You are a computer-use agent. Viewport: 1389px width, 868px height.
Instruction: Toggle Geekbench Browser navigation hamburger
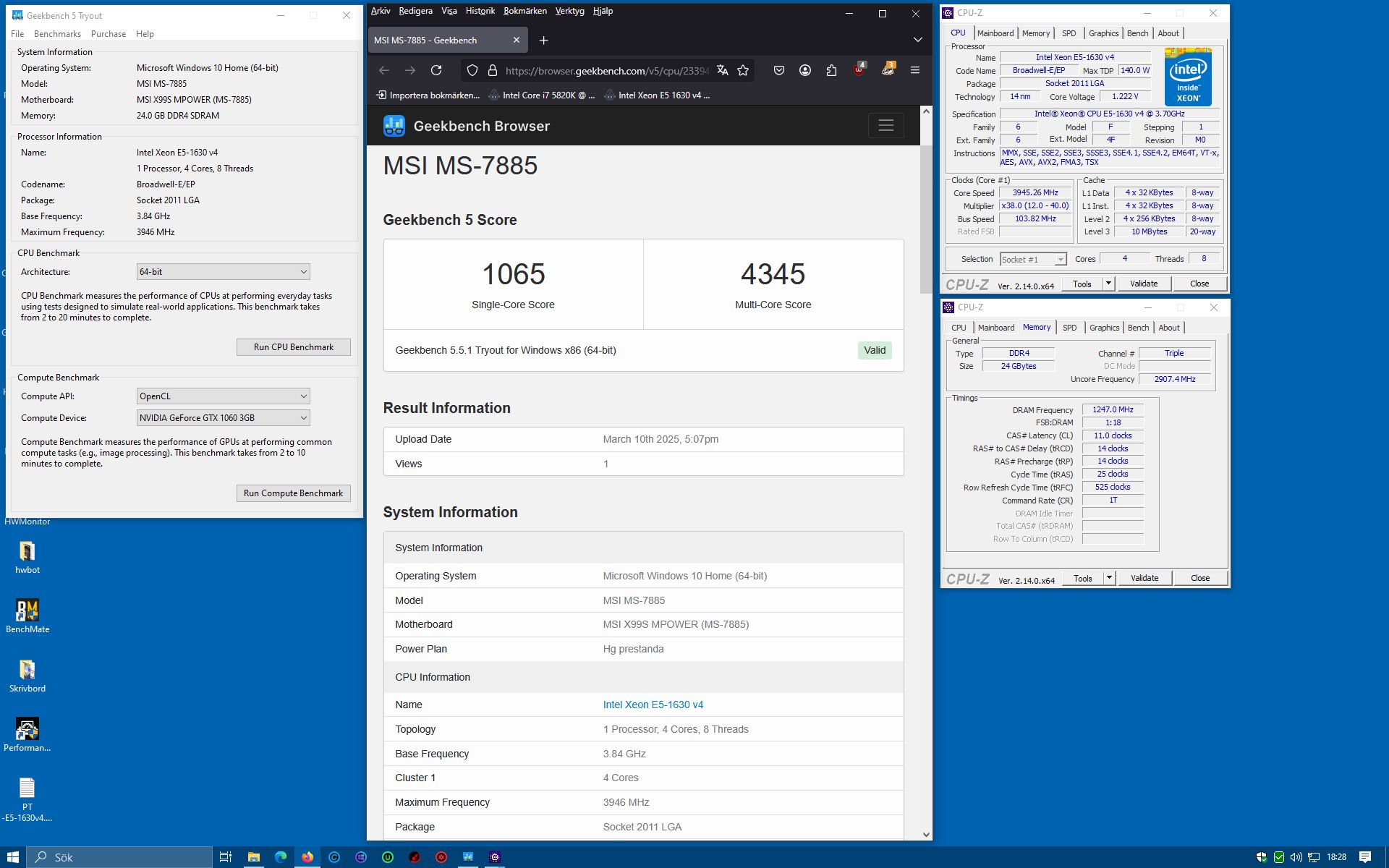pos(886,126)
